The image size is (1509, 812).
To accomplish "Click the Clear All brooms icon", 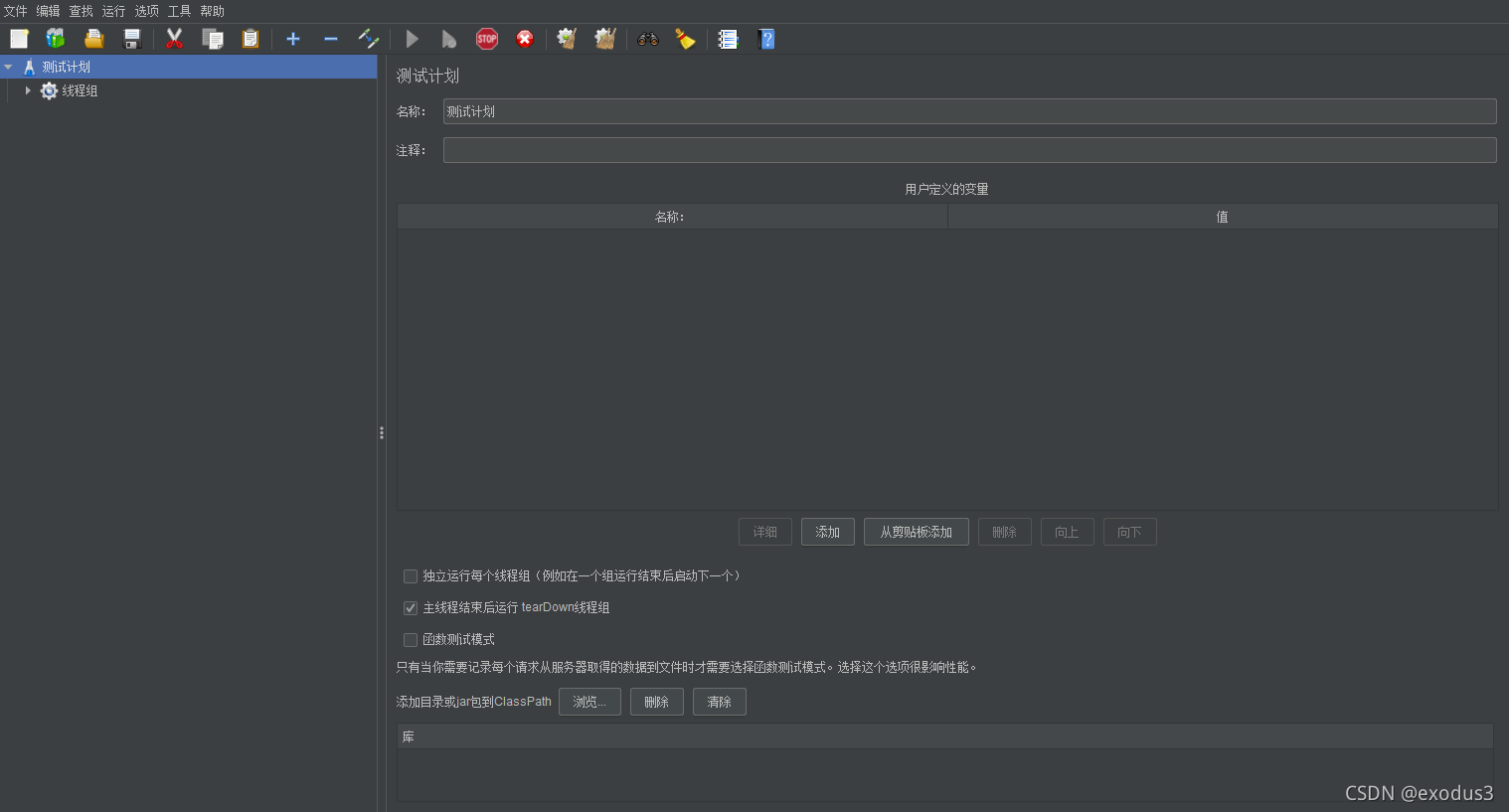I will point(605,39).
